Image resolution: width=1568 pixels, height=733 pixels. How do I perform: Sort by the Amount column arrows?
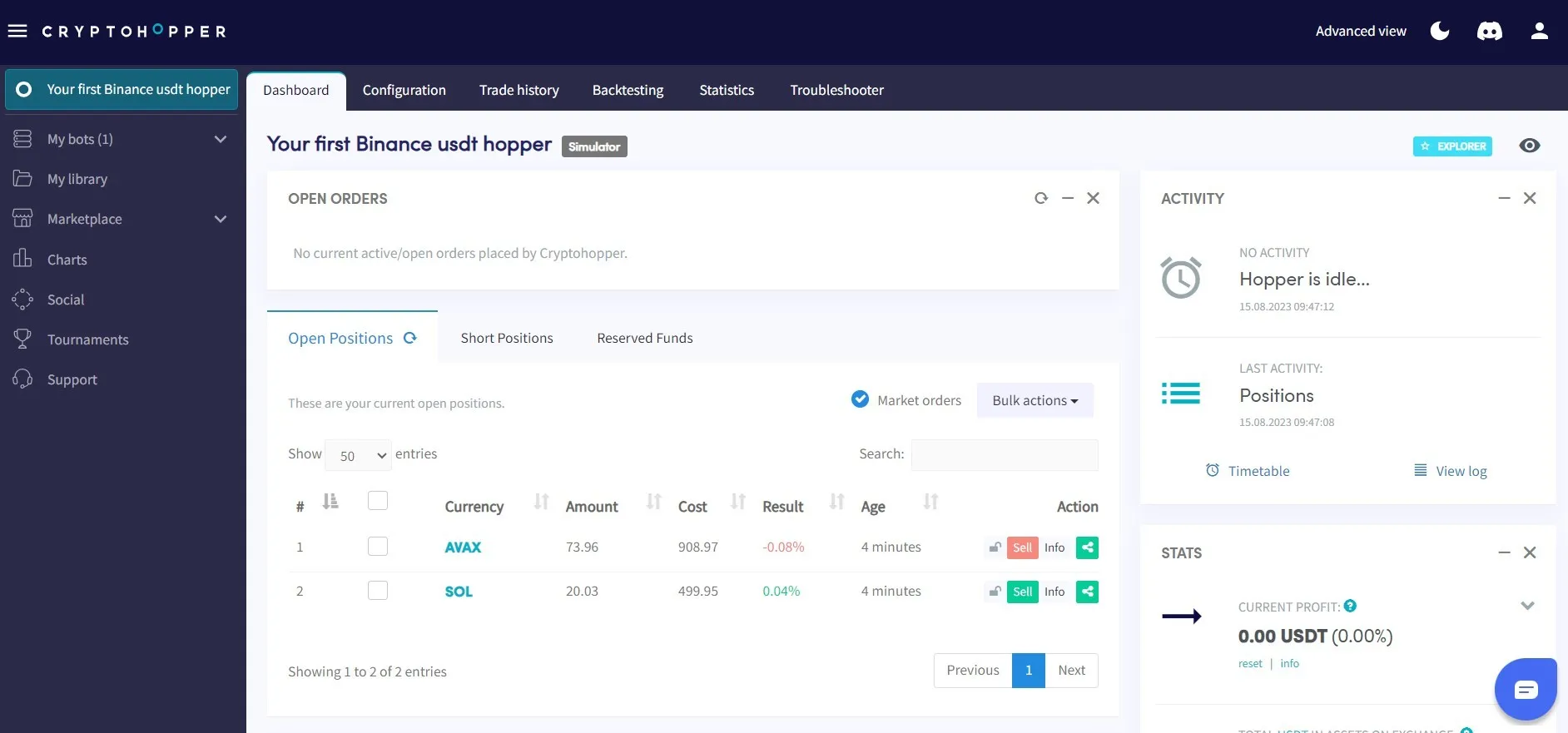point(654,502)
